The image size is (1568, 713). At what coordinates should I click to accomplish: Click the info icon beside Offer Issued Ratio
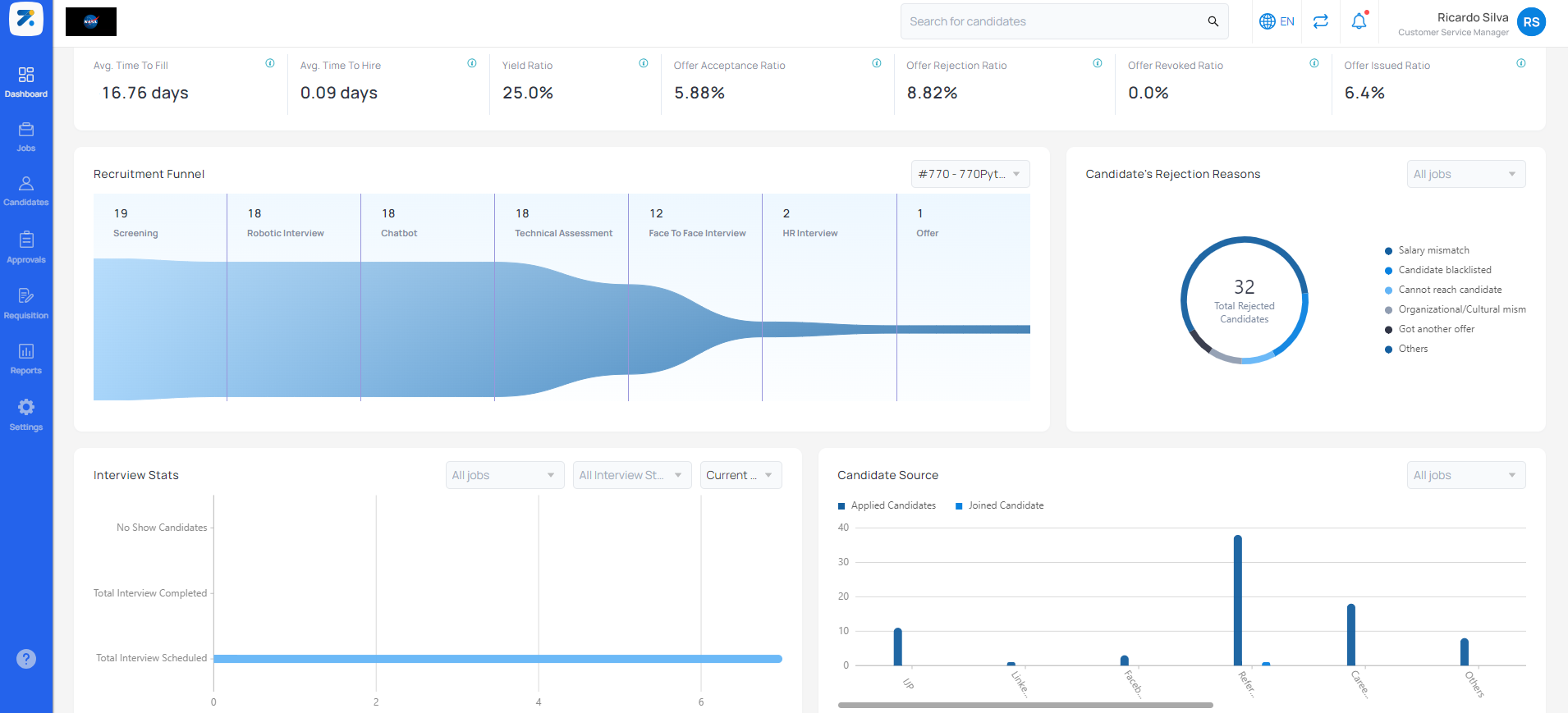[1521, 63]
